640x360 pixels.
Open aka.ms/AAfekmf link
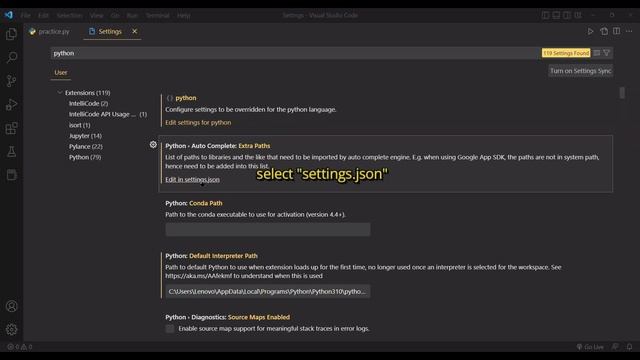click(198, 276)
